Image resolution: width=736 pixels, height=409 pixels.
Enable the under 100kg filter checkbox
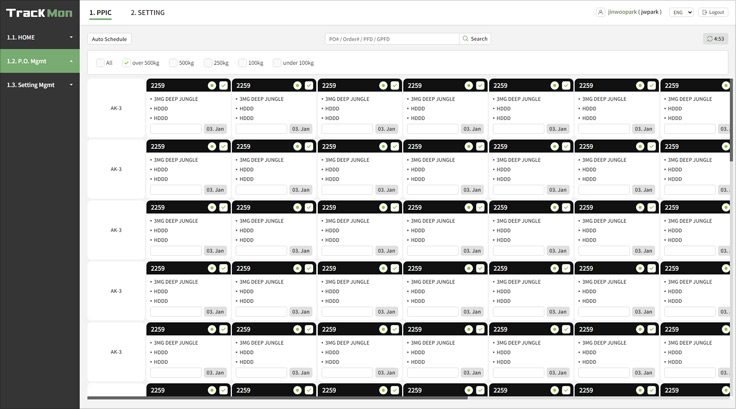[276, 63]
